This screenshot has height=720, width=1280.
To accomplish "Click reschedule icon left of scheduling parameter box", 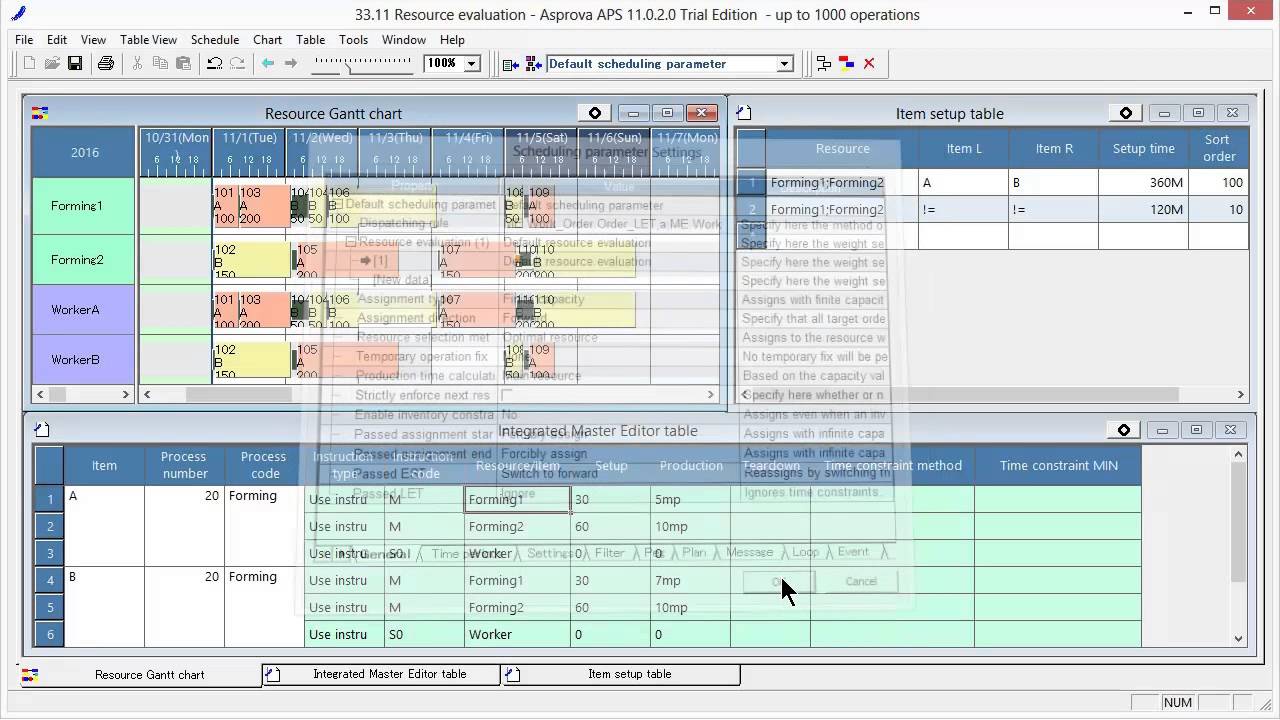I will coord(510,64).
